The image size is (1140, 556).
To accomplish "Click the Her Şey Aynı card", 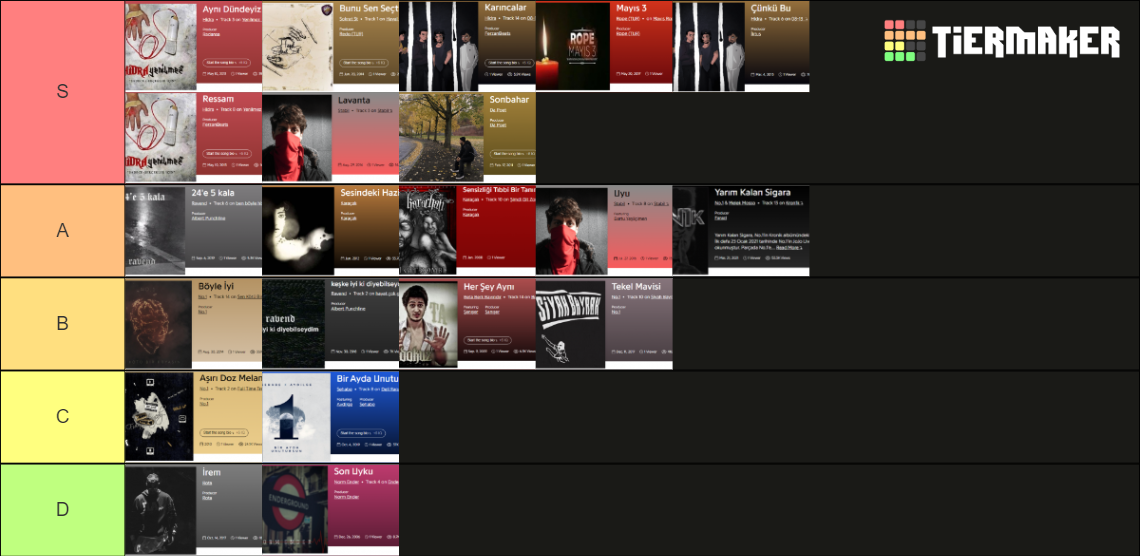I will (467, 324).
